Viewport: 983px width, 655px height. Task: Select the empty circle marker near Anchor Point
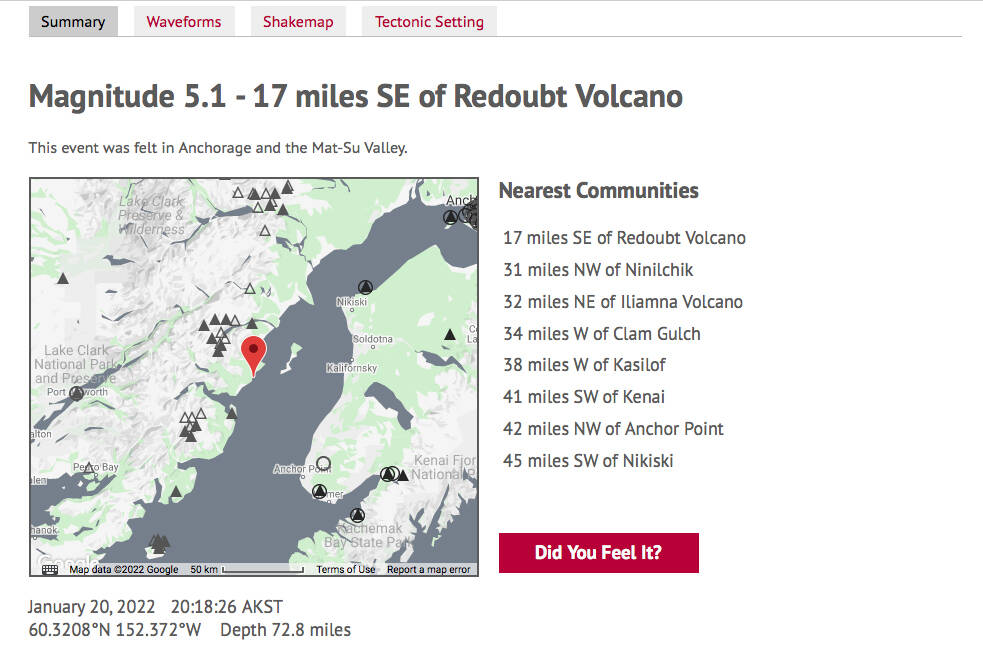pyautogui.click(x=323, y=463)
